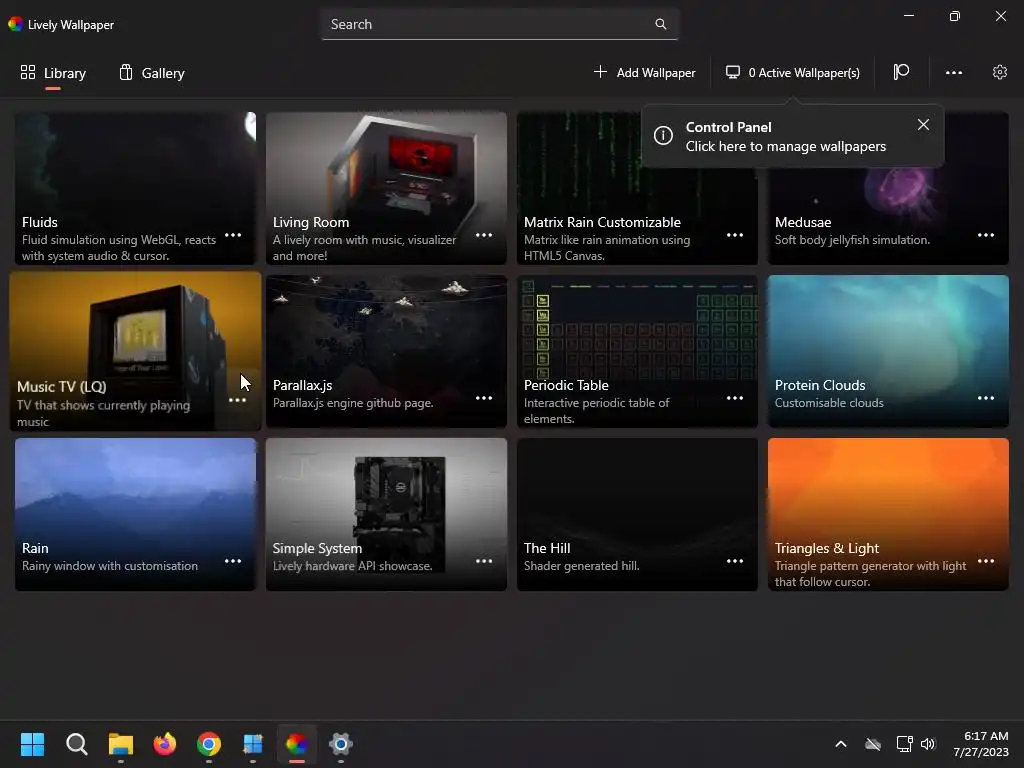Show hidden system tray icons
The height and width of the screenshot is (768, 1024).
click(841, 744)
